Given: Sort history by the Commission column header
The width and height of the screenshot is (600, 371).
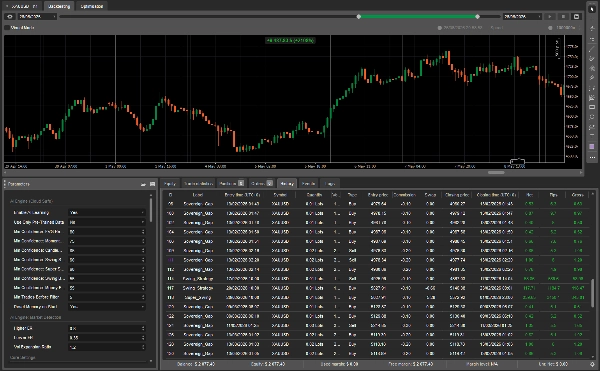Looking at the screenshot, I should point(404,195).
